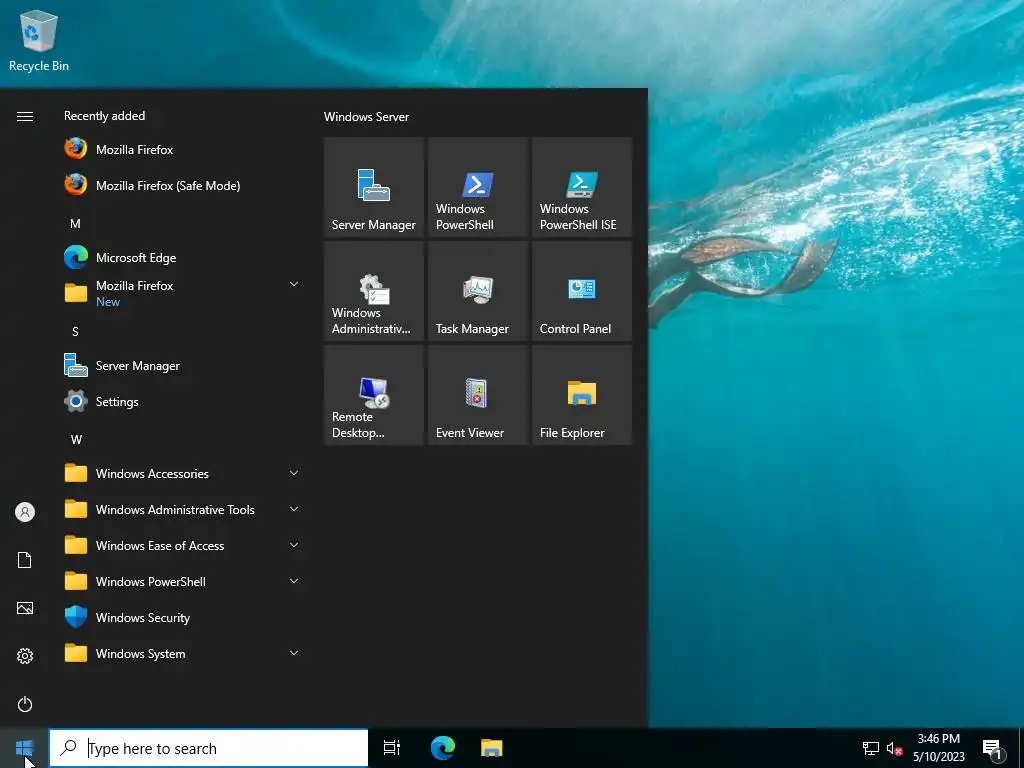Open Microsoft Edge from the app list

(x=183, y=257)
